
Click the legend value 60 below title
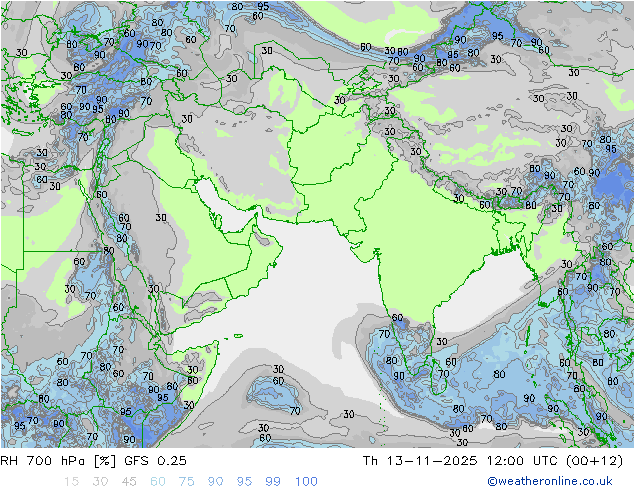(x=158, y=481)
